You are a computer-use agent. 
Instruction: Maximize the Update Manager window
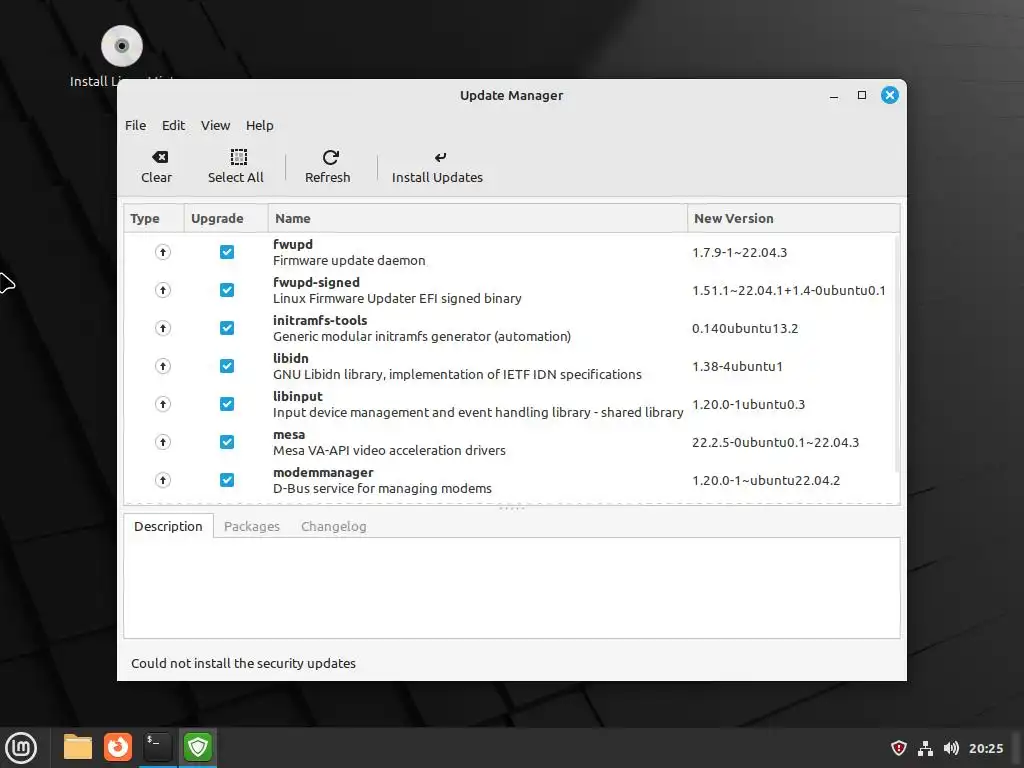pos(862,95)
